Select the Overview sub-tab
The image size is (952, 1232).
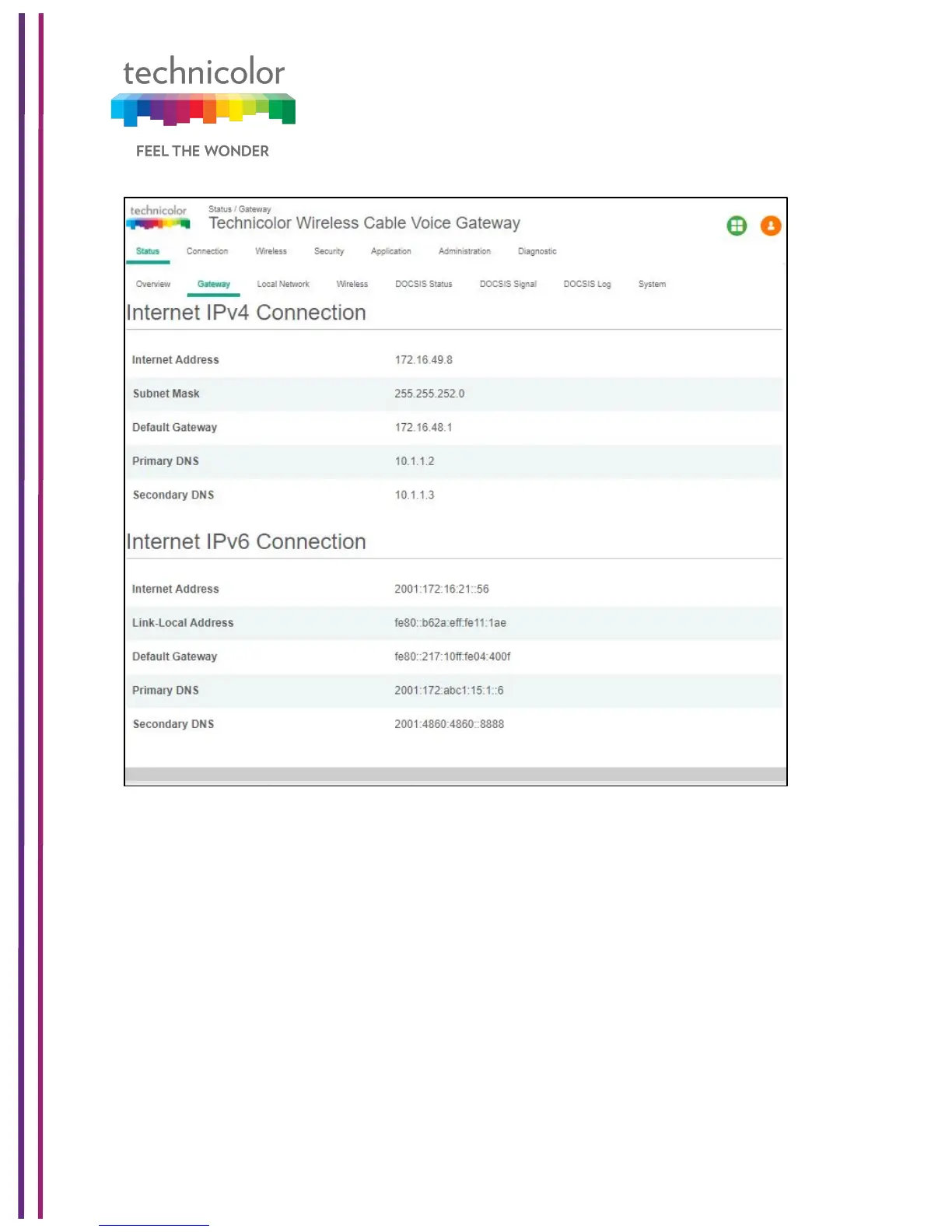click(153, 284)
